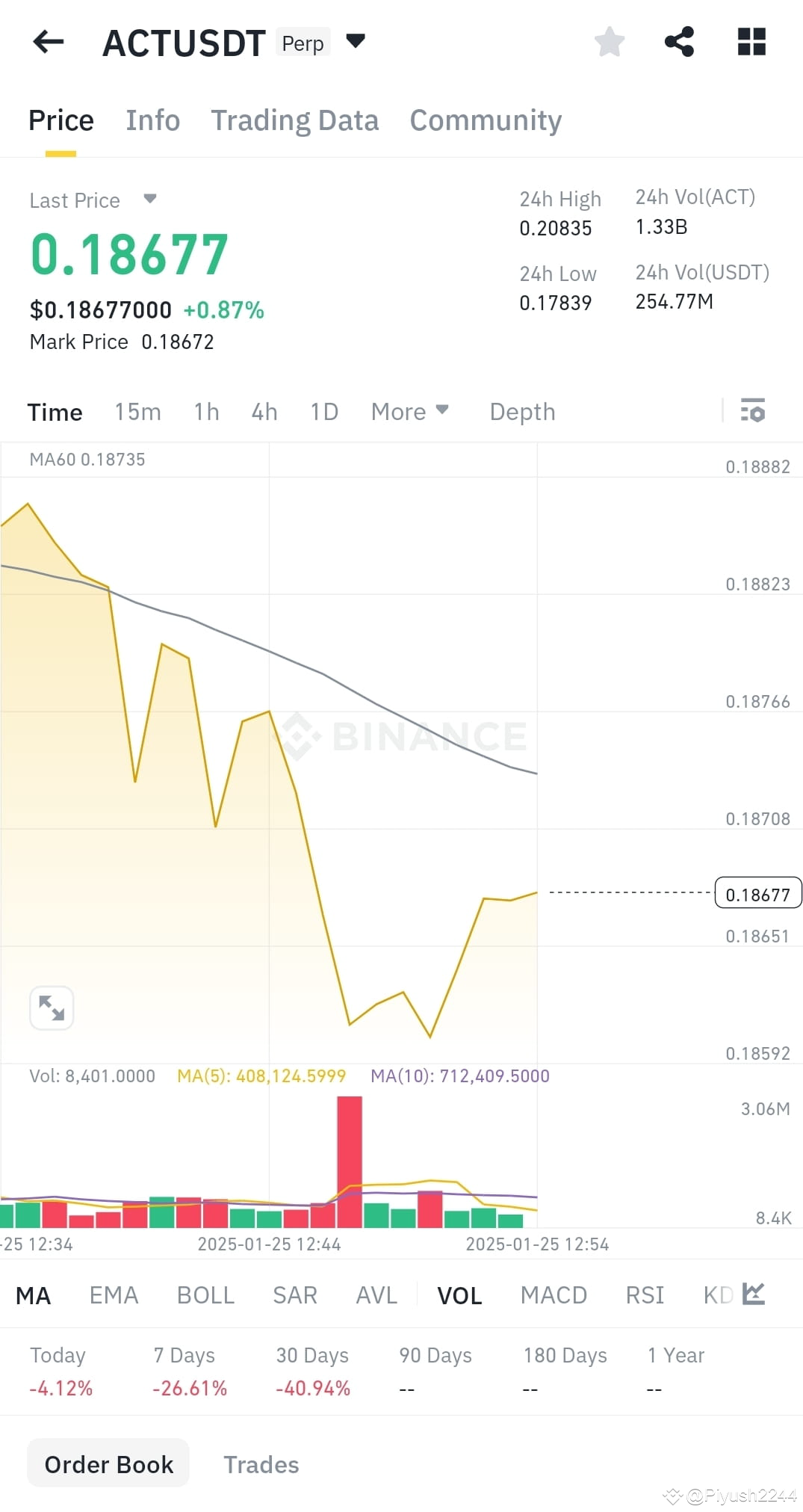Open the Order Book panel
The width and height of the screenshot is (803, 1512).
point(108,1463)
